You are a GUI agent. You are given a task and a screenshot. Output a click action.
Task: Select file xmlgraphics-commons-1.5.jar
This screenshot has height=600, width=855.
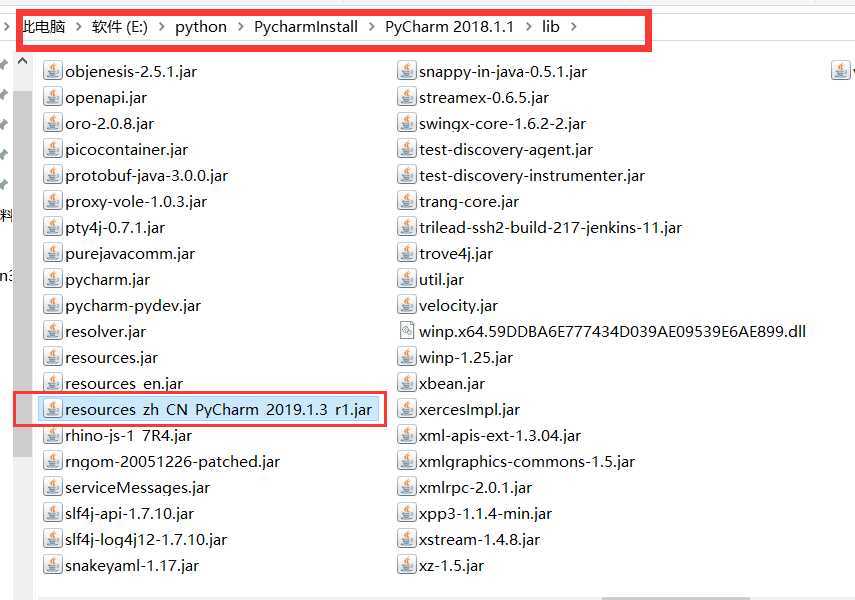tap(516, 461)
